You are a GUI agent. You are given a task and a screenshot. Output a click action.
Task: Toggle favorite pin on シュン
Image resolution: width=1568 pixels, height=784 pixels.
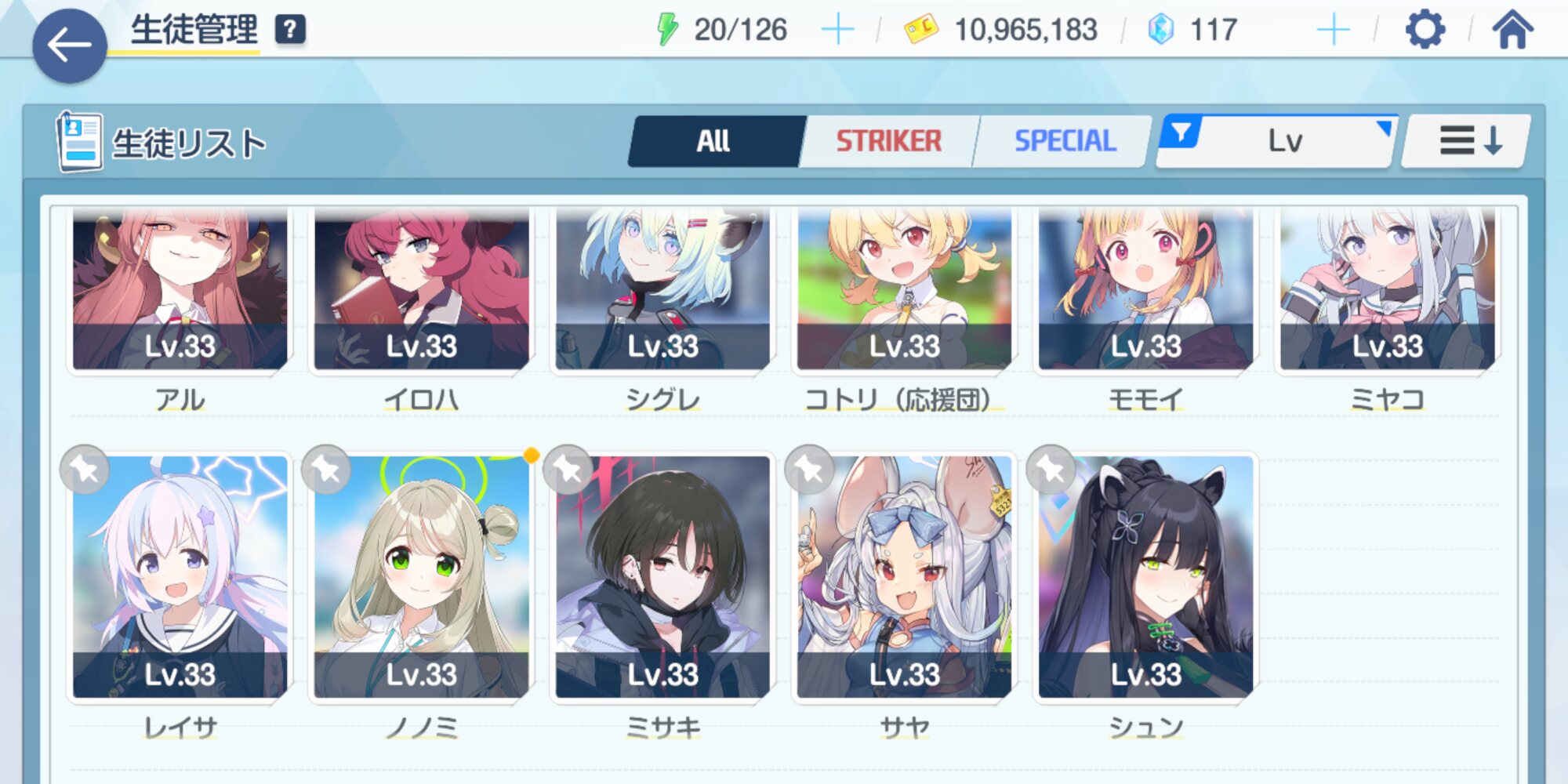tap(1051, 469)
